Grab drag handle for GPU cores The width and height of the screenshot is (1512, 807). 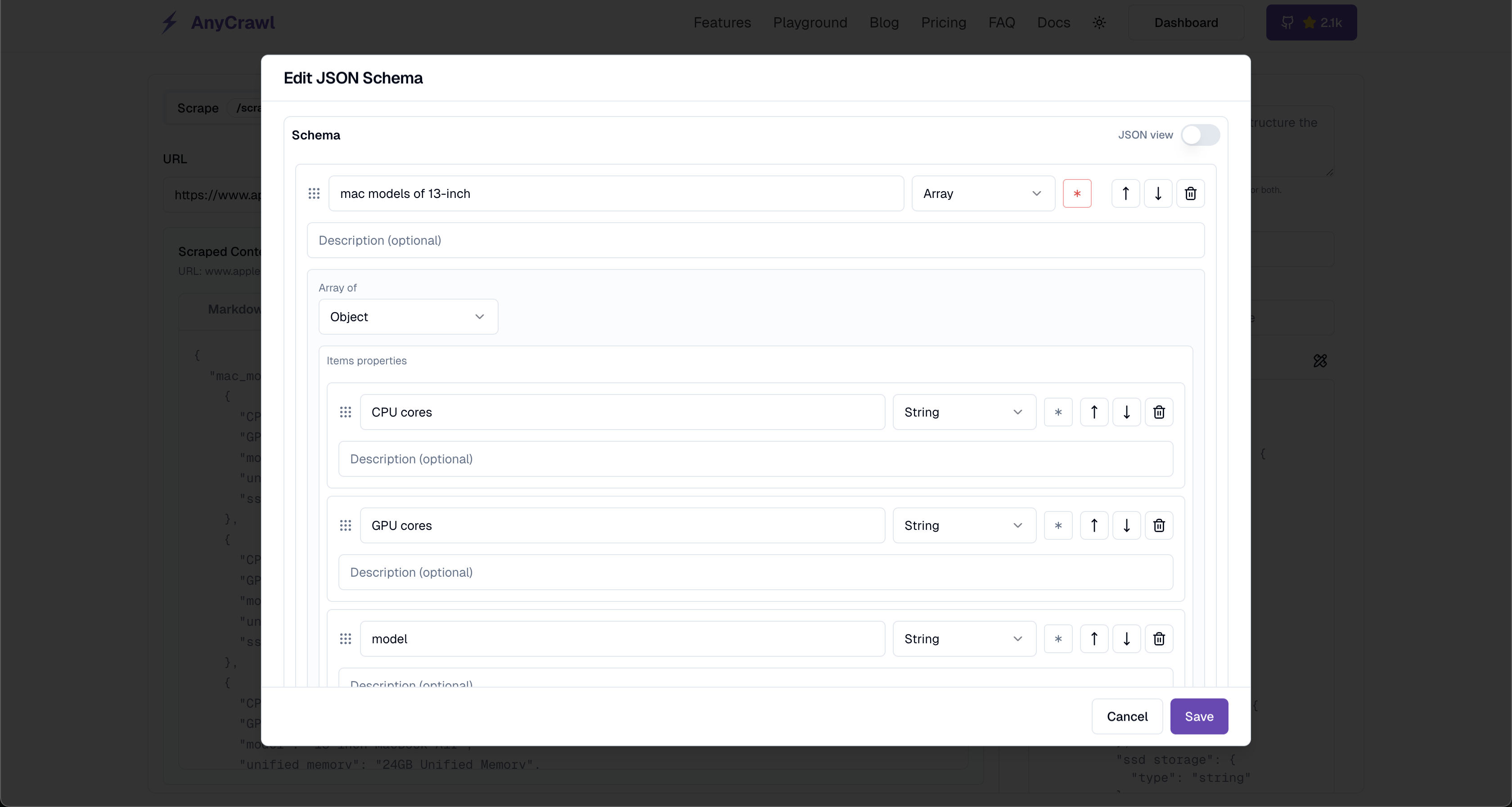tap(346, 525)
